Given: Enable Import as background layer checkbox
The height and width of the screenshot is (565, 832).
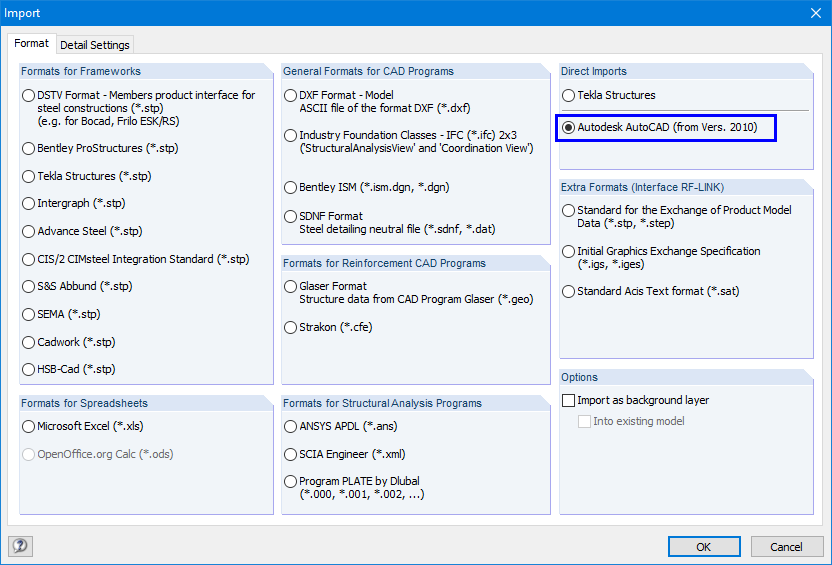Looking at the screenshot, I should pyautogui.click(x=569, y=400).
